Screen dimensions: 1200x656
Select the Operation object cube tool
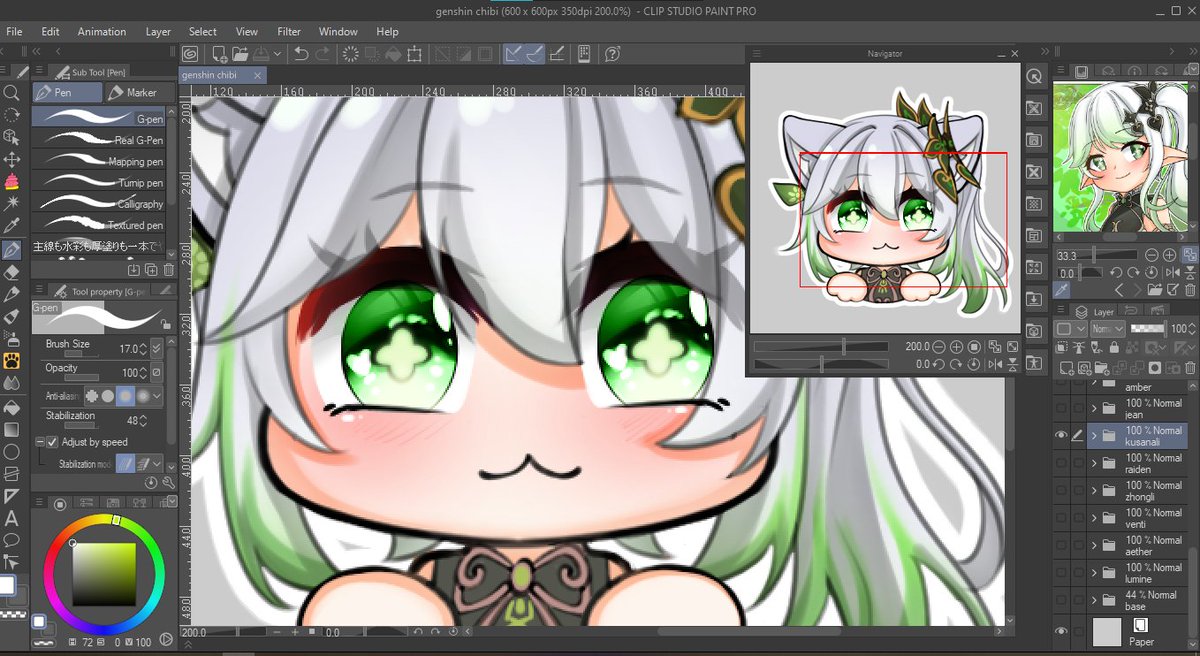(x=11, y=136)
